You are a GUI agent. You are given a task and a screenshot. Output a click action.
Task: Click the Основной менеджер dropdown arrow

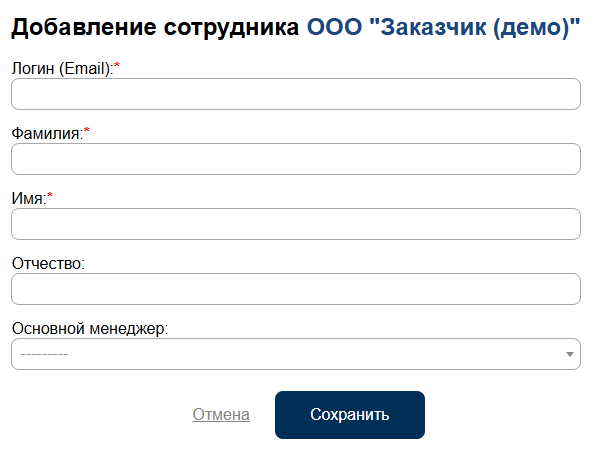[x=570, y=354]
